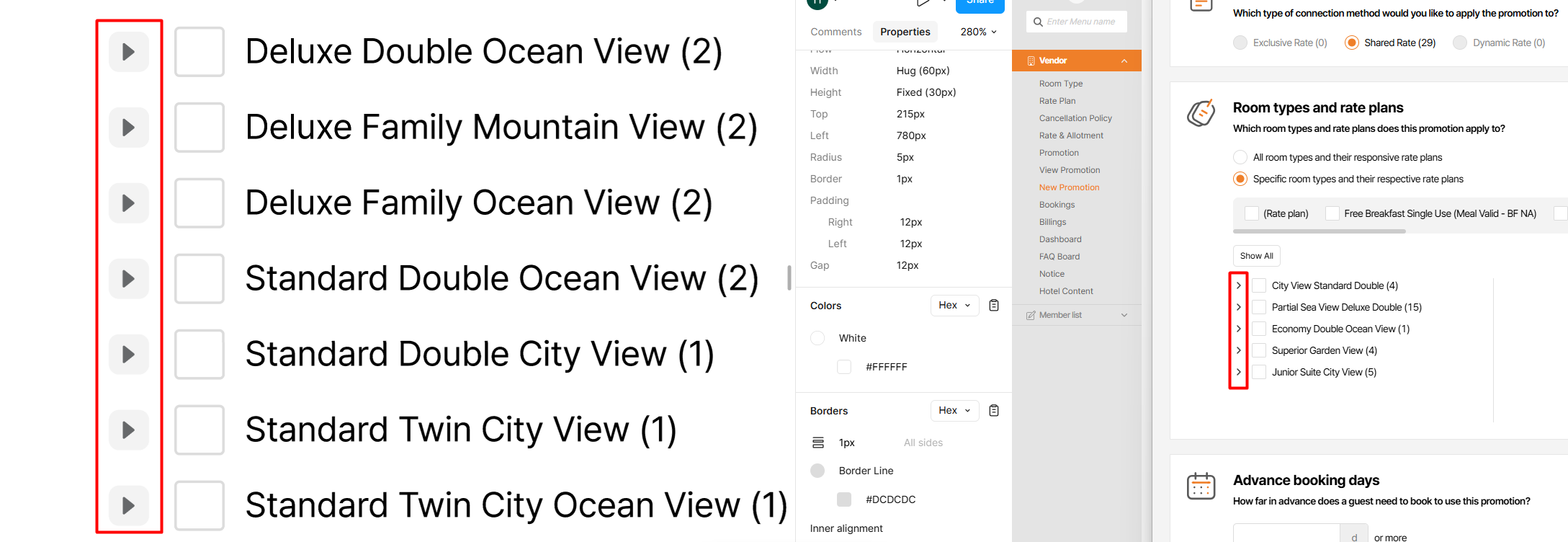The width and height of the screenshot is (1568, 542).
Task: Check the Partial Sea View Deluxe Double (15) box
Action: click(1259, 307)
